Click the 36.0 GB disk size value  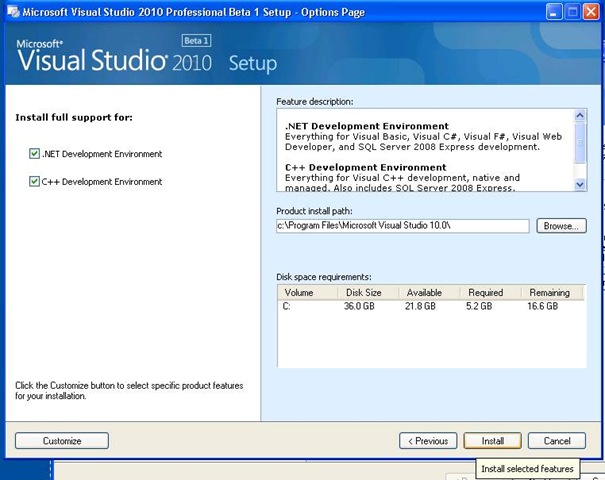(x=359, y=306)
